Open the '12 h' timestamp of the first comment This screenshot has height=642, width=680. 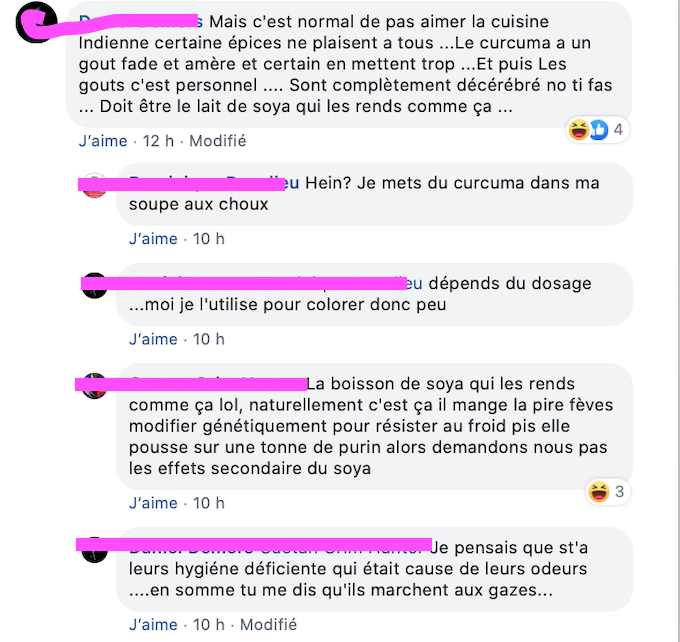click(x=158, y=141)
